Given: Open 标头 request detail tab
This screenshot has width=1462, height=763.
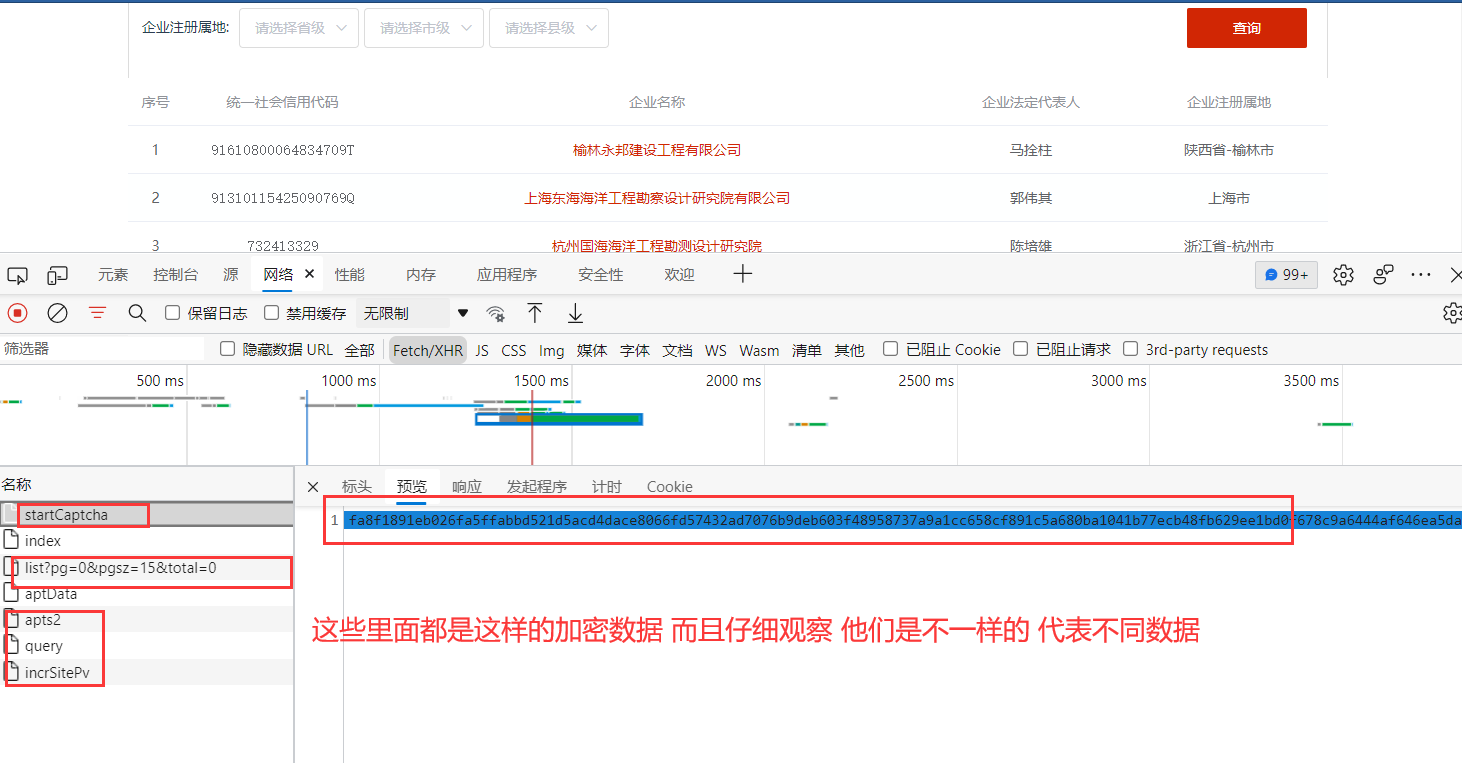Looking at the screenshot, I should click(x=357, y=487).
